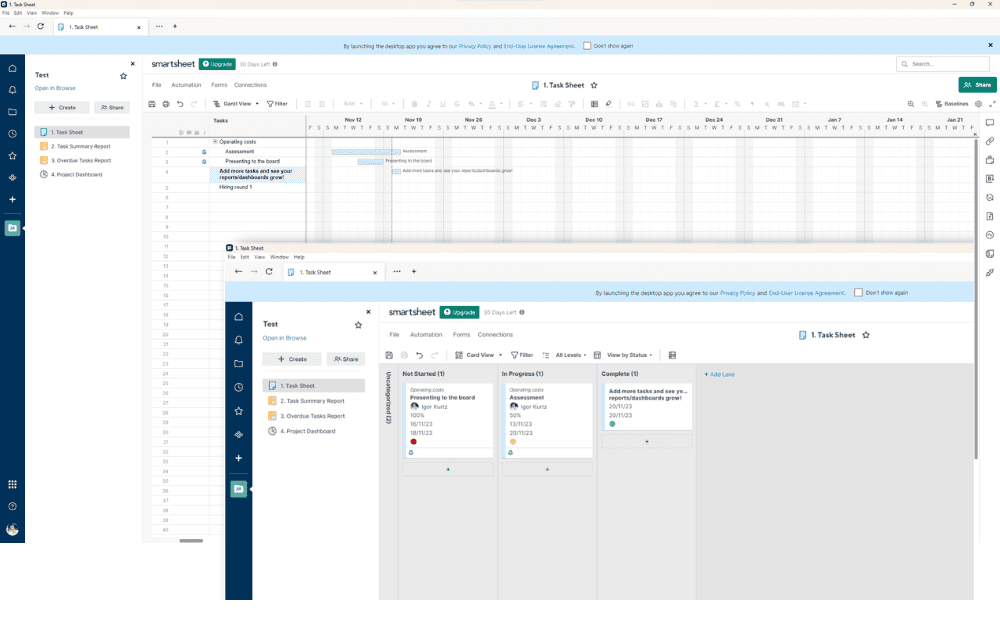
Task: Open Home in the front Card View window sidebar
Action: tap(239, 317)
